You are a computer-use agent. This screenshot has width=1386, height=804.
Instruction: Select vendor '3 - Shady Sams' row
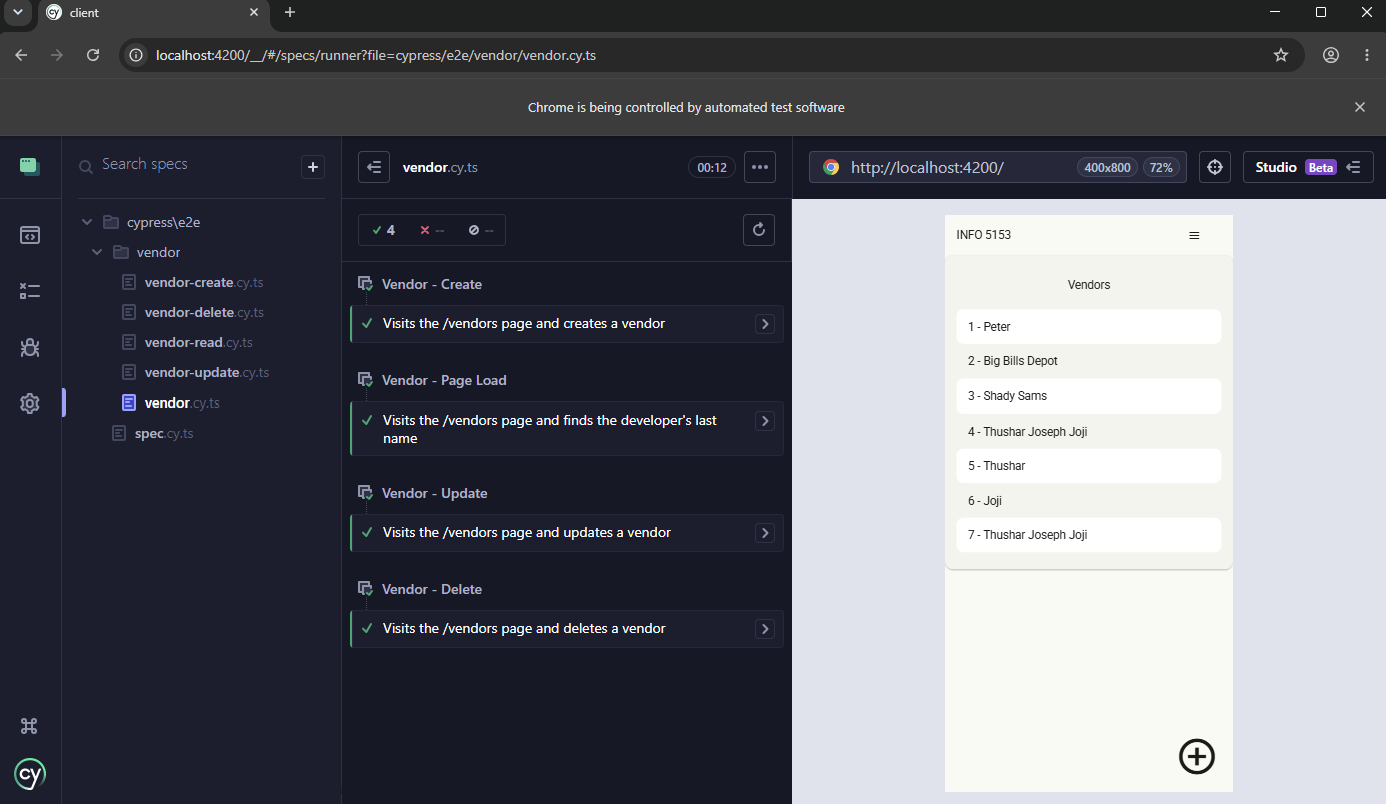tap(1089, 396)
